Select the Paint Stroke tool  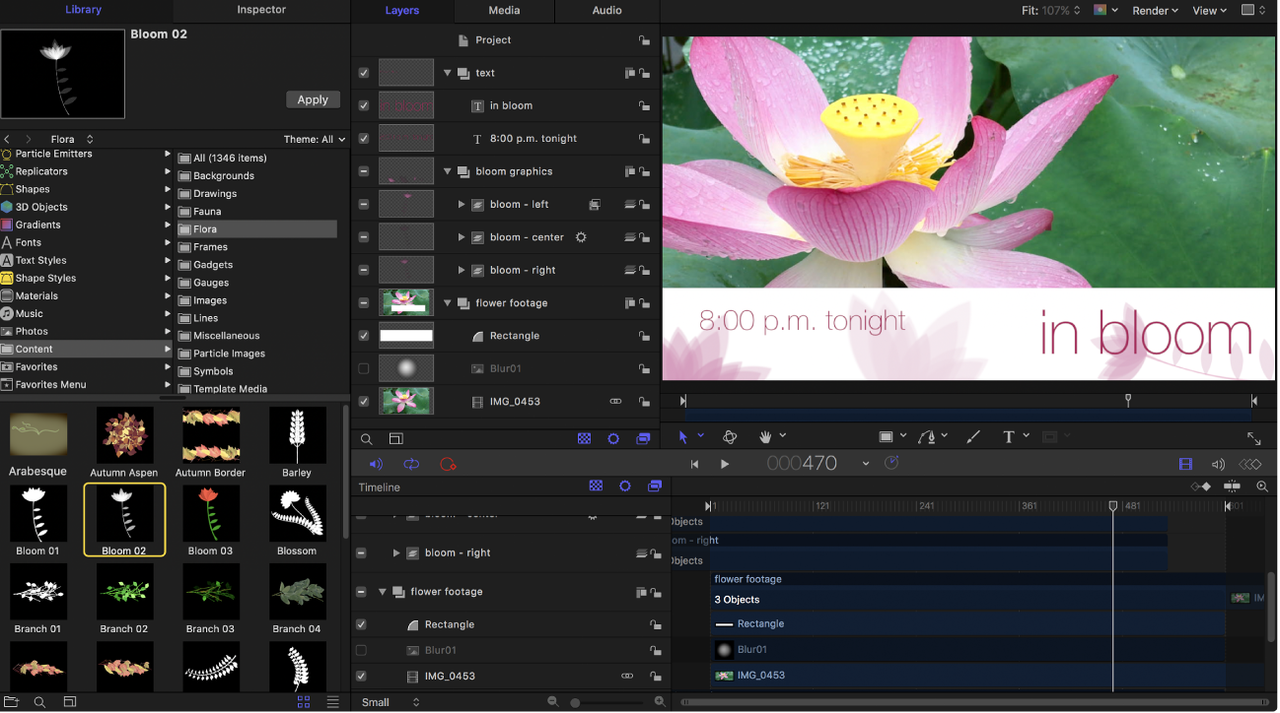click(x=973, y=437)
